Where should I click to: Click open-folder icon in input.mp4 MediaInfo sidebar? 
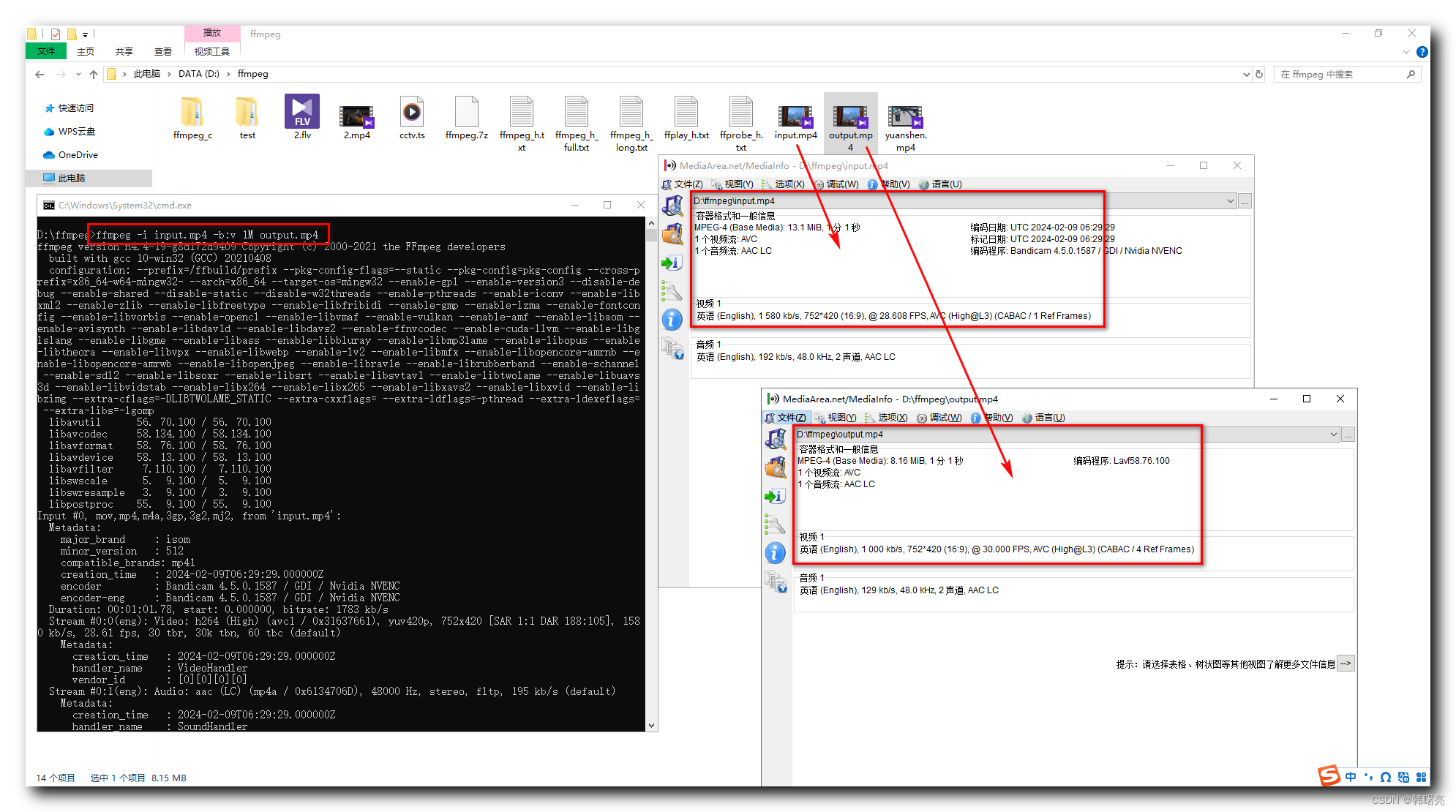tap(672, 234)
